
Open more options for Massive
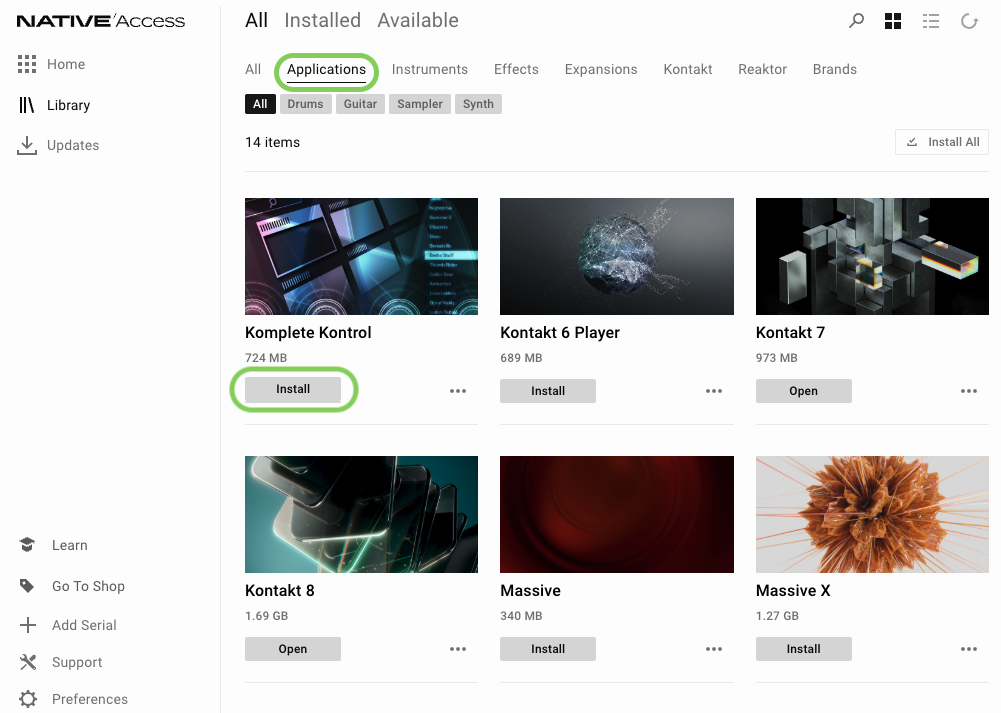[x=714, y=649]
